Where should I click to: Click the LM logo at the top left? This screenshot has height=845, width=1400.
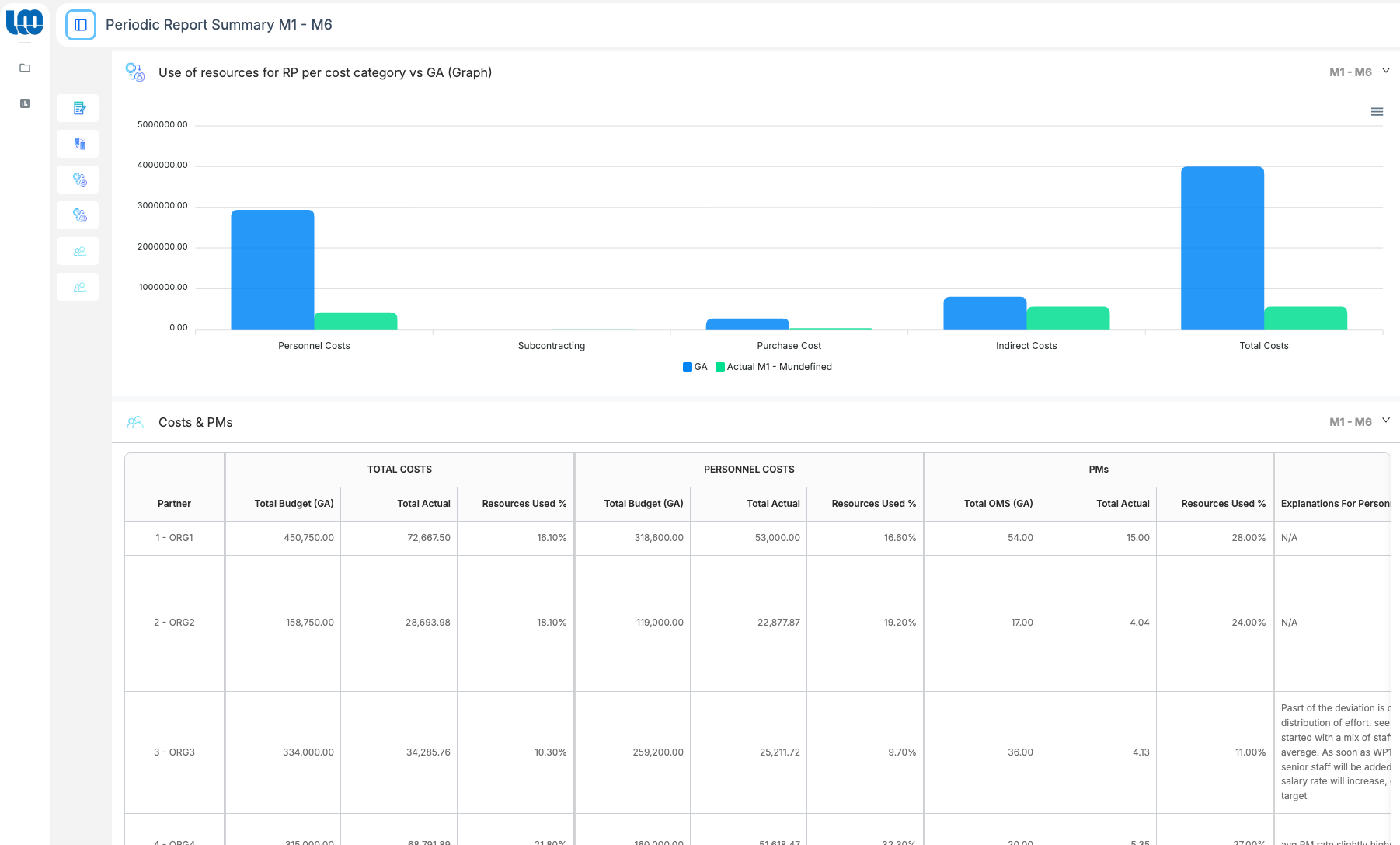25,23
